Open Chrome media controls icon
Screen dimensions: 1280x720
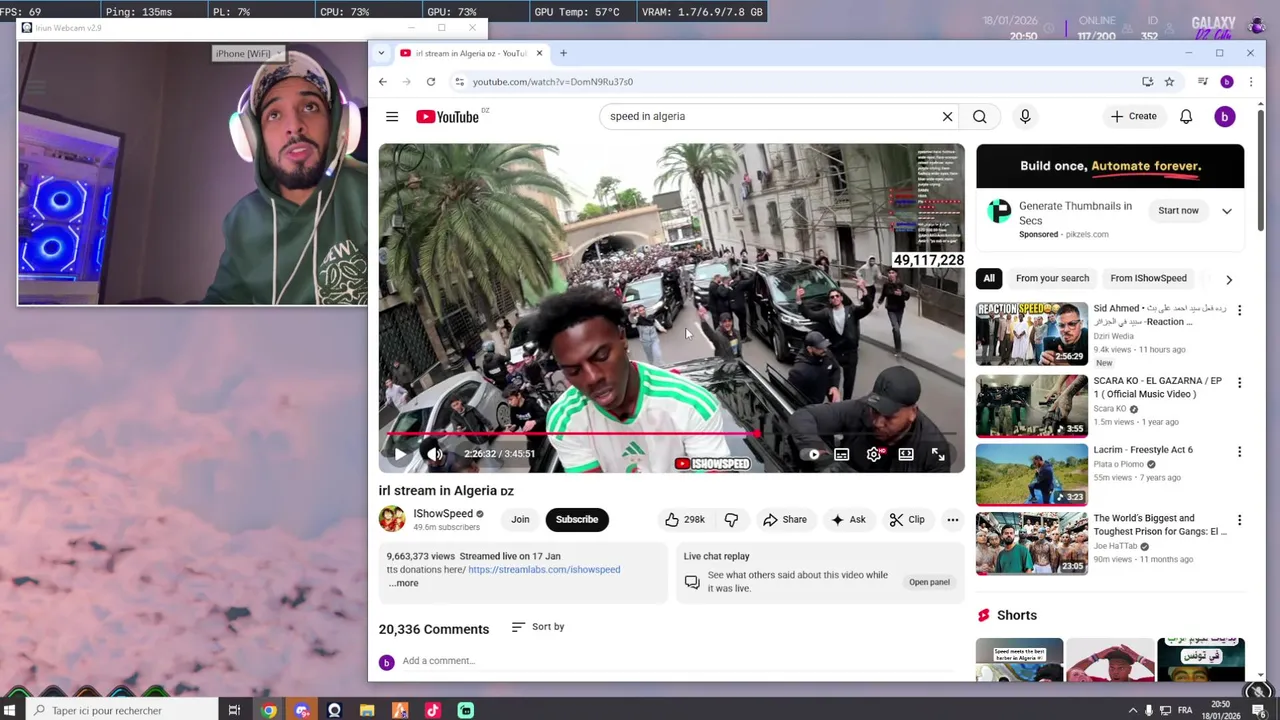click(x=1203, y=82)
